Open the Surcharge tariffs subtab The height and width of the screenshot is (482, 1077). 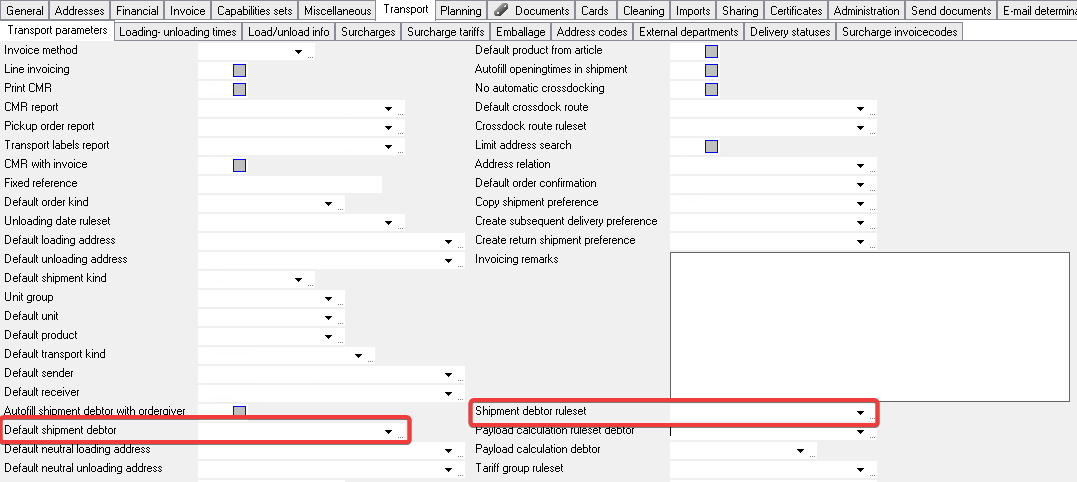pos(446,32)
